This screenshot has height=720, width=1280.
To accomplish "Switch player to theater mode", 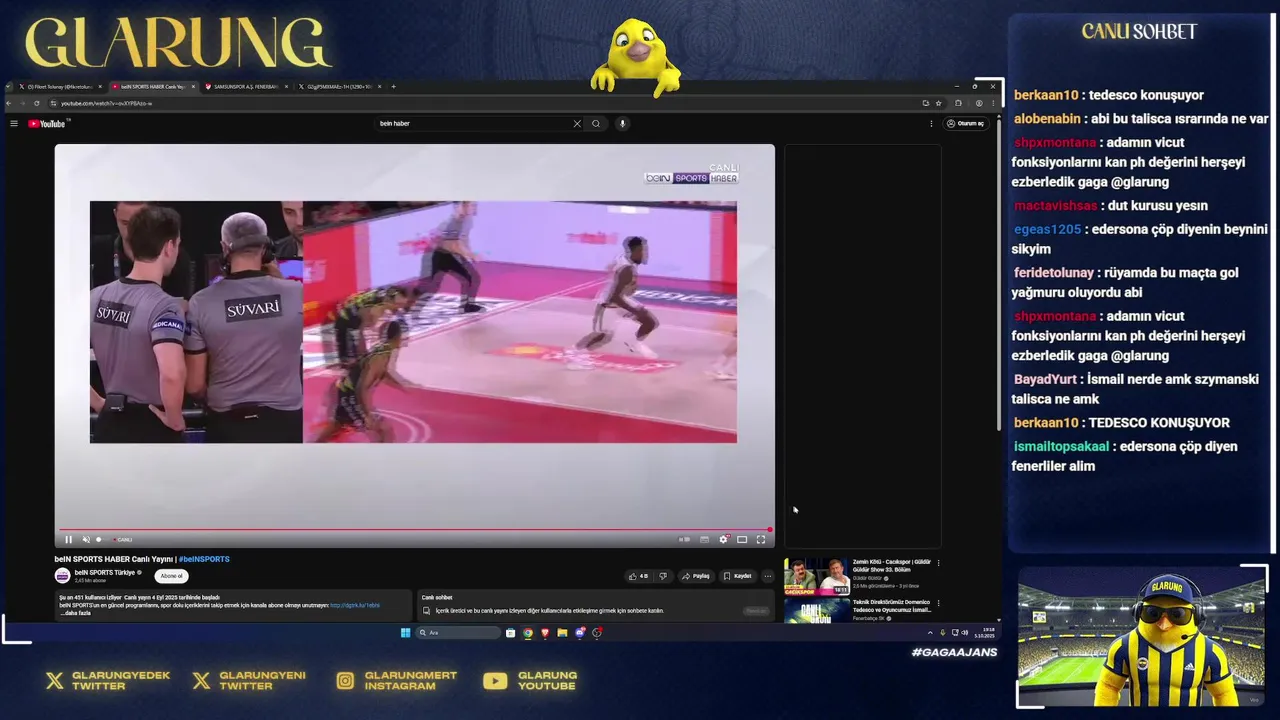I will click(742, 540).
